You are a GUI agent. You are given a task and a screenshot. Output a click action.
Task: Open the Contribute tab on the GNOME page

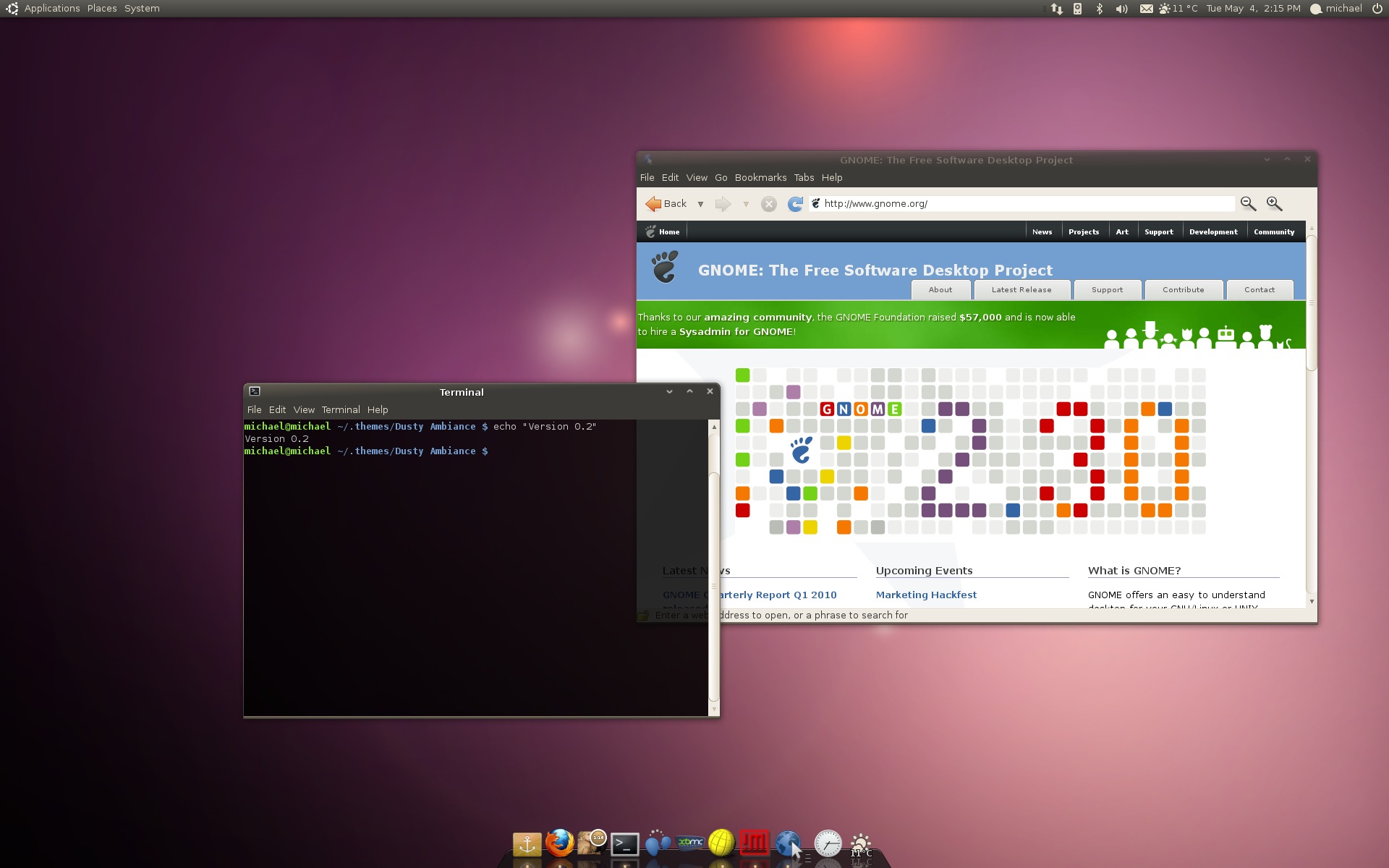coord(1184,290)
